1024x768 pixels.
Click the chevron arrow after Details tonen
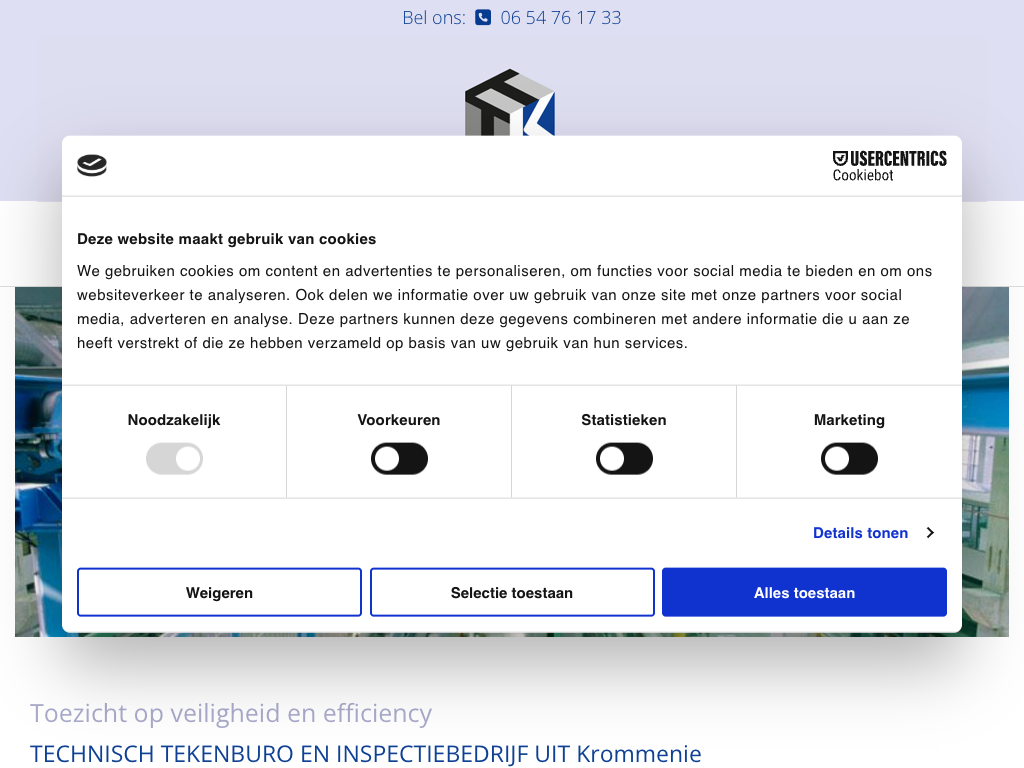930,533
